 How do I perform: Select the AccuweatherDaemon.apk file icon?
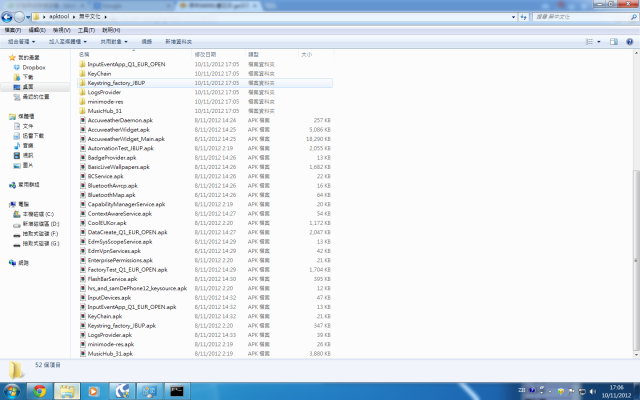[83, 120]
